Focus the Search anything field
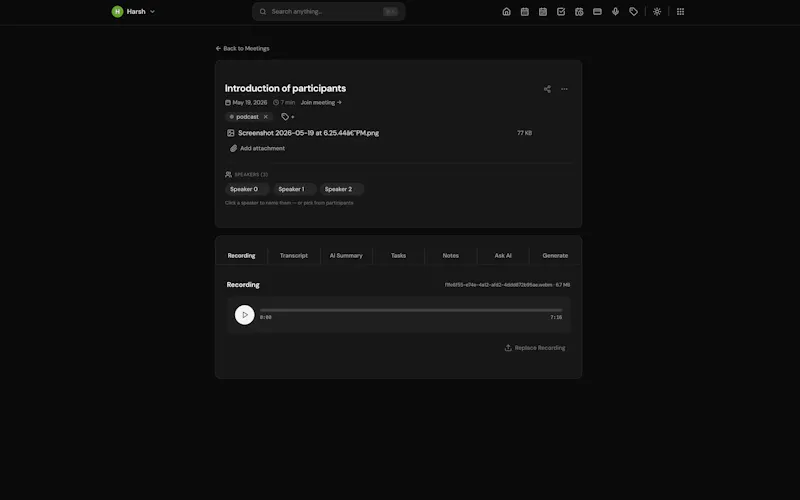 point(329,12)
